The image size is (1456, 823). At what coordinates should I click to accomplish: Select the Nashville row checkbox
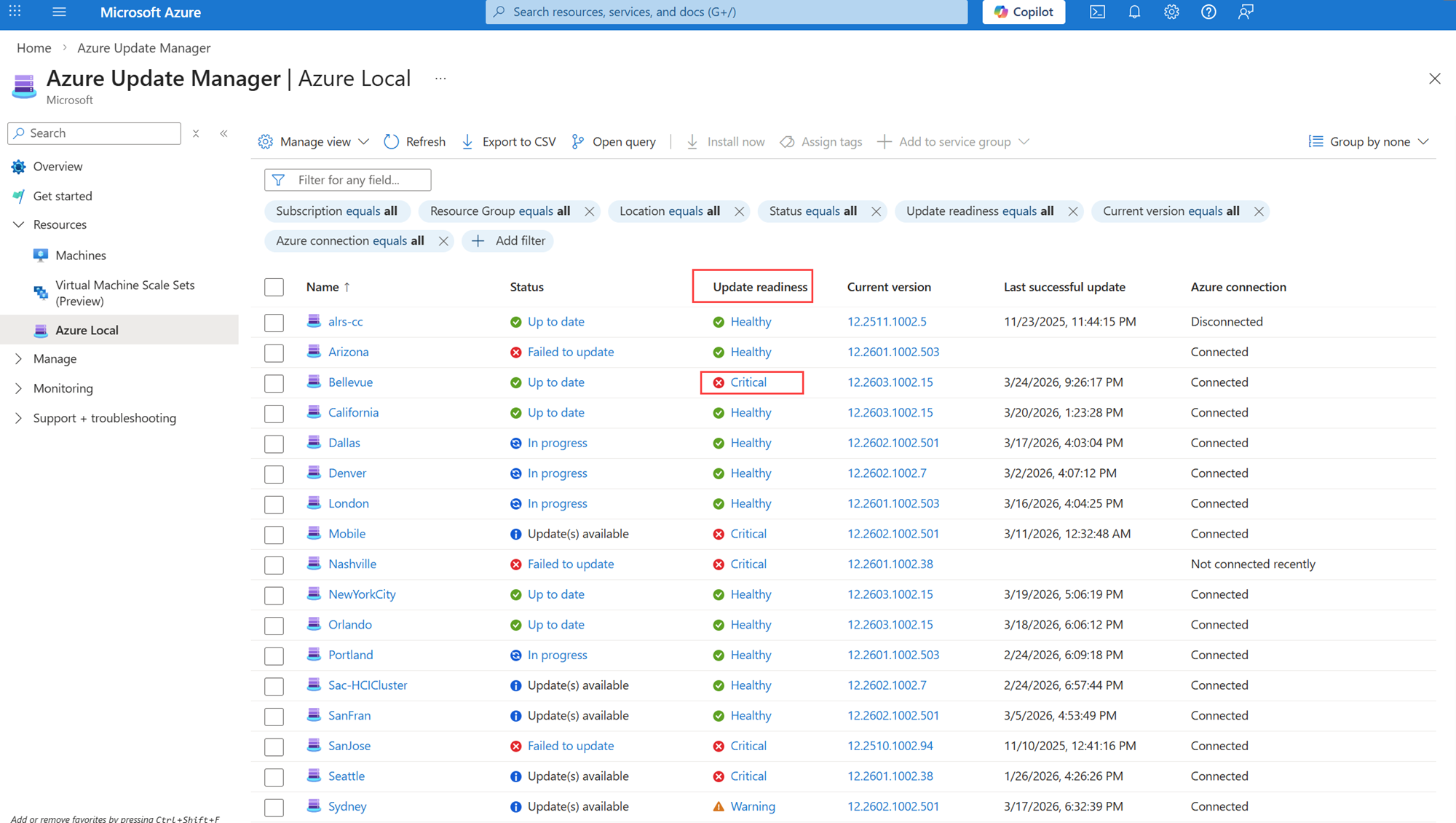pos(274,565)
